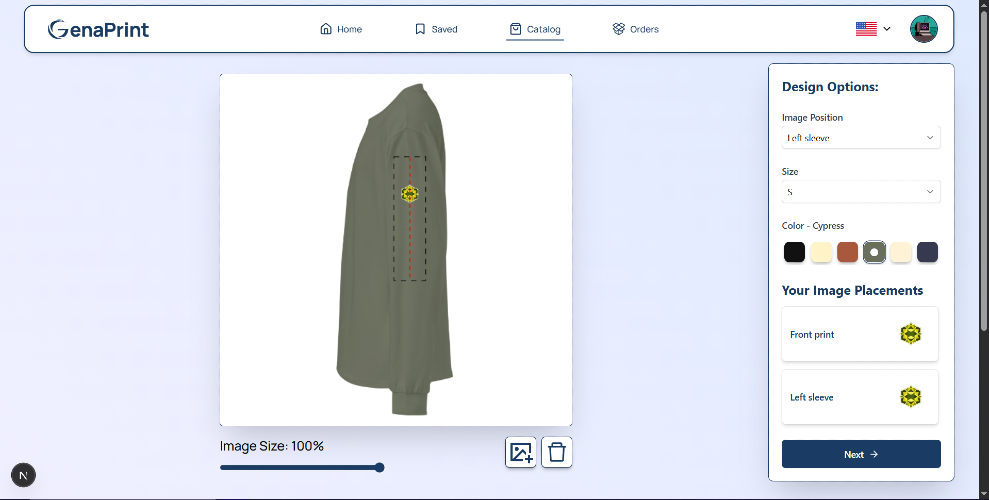
Task: Click the Orders boxes icon
Action: pyautogui.click(x=618, y=29)
